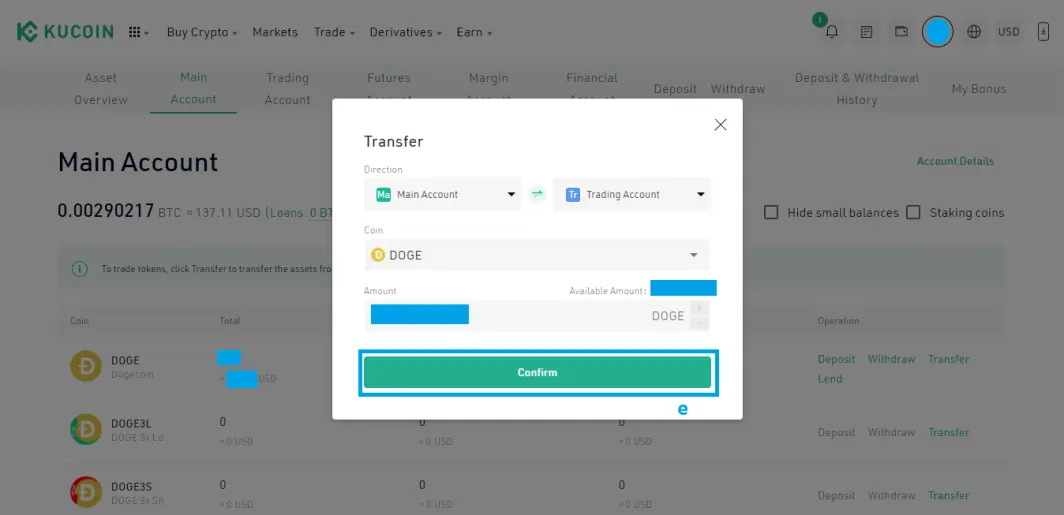Click the DOGE3S coin icon
Screen dimensions: 1064x515
point(86,493)
